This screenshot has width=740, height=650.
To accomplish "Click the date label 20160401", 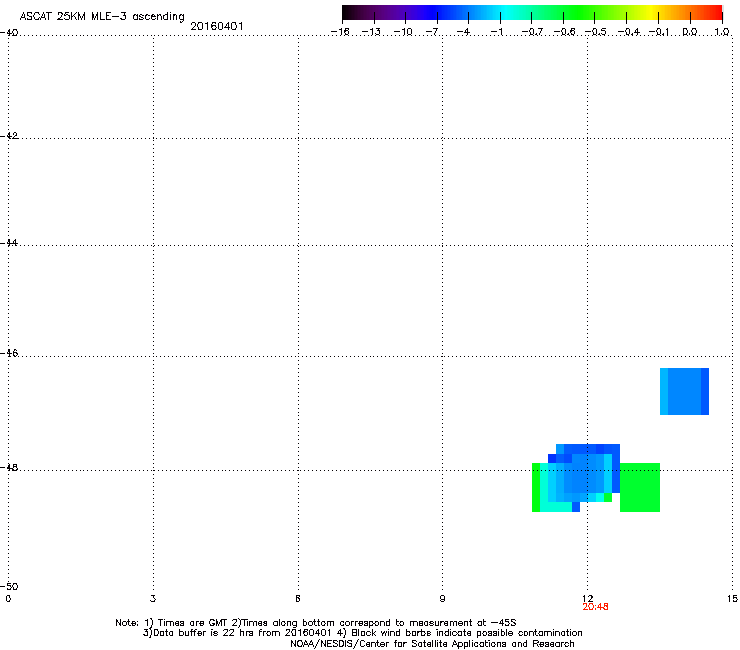I will (217, 26).
